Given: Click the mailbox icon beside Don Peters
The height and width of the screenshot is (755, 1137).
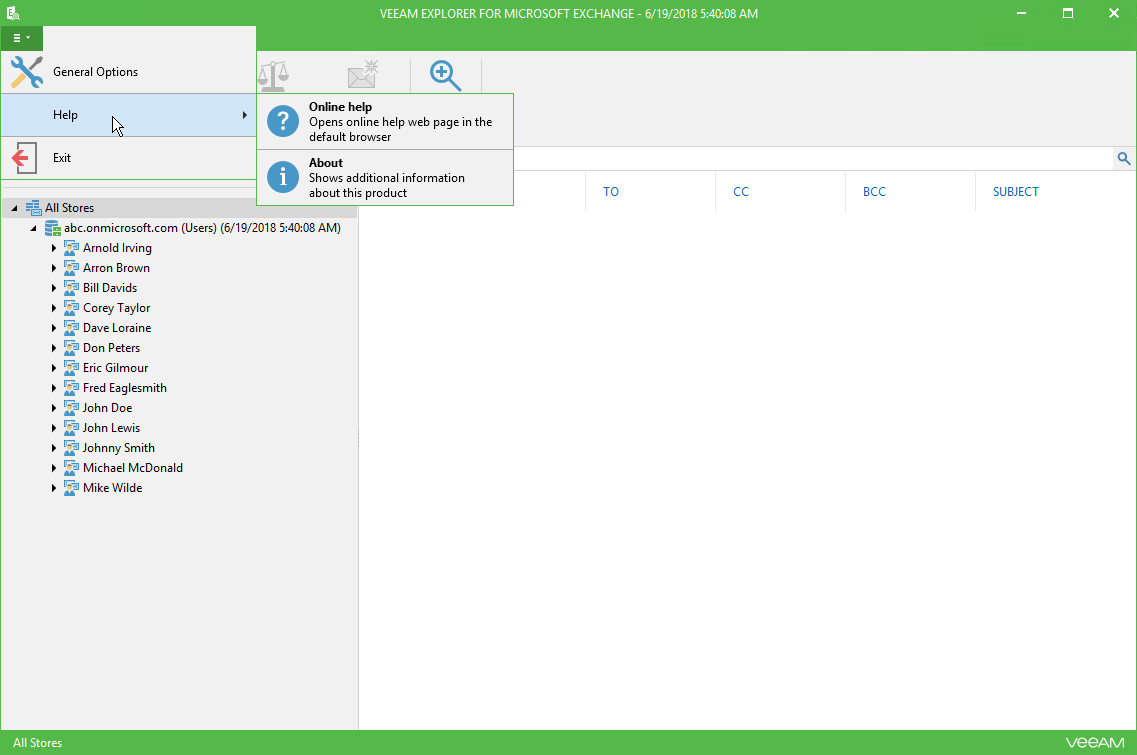Looking at the screenshot, I should click(x=71, y=348).
